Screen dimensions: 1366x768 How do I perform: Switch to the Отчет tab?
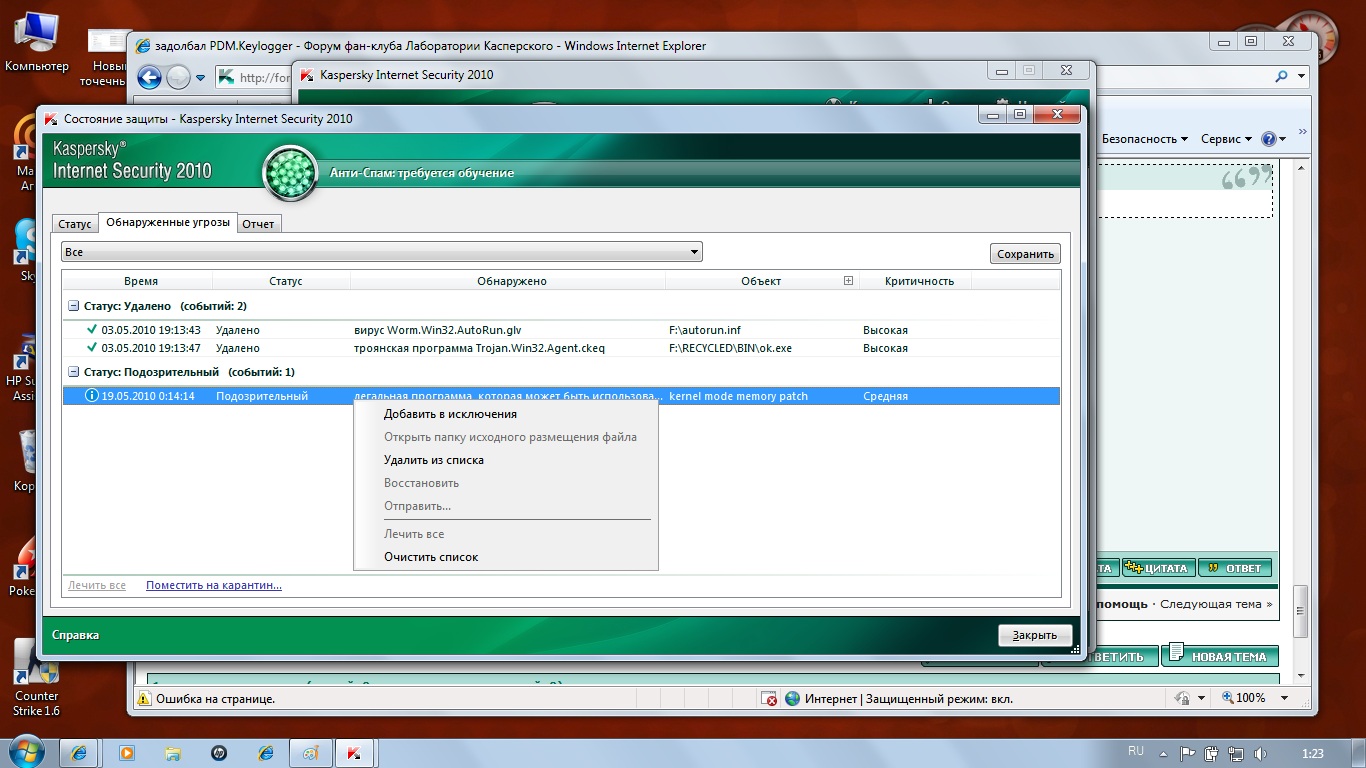[258, 224]
